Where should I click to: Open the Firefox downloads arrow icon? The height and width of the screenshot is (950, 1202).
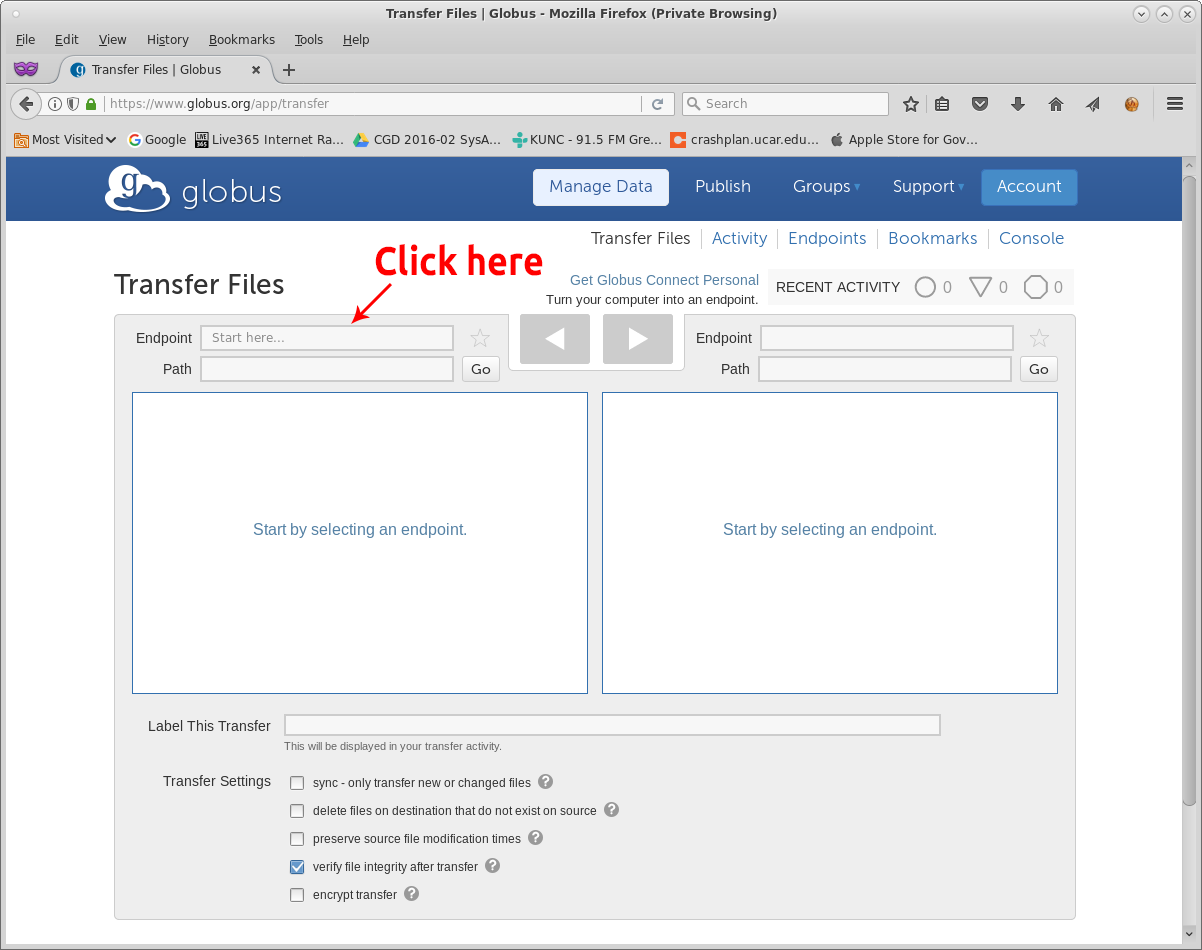1018,104
